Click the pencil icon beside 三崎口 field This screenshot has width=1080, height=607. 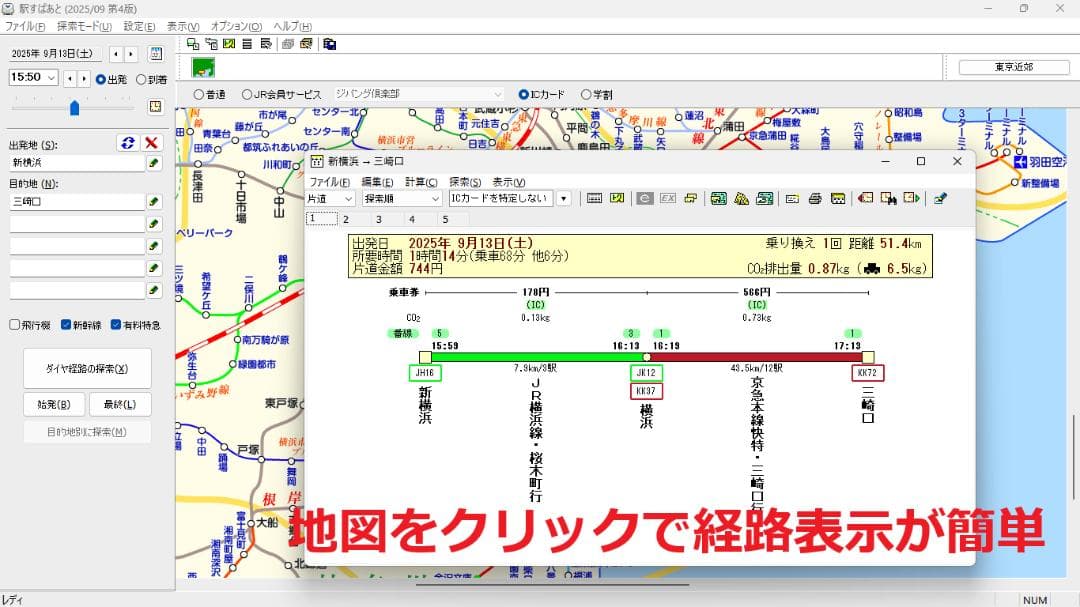[x=154, y=201]
